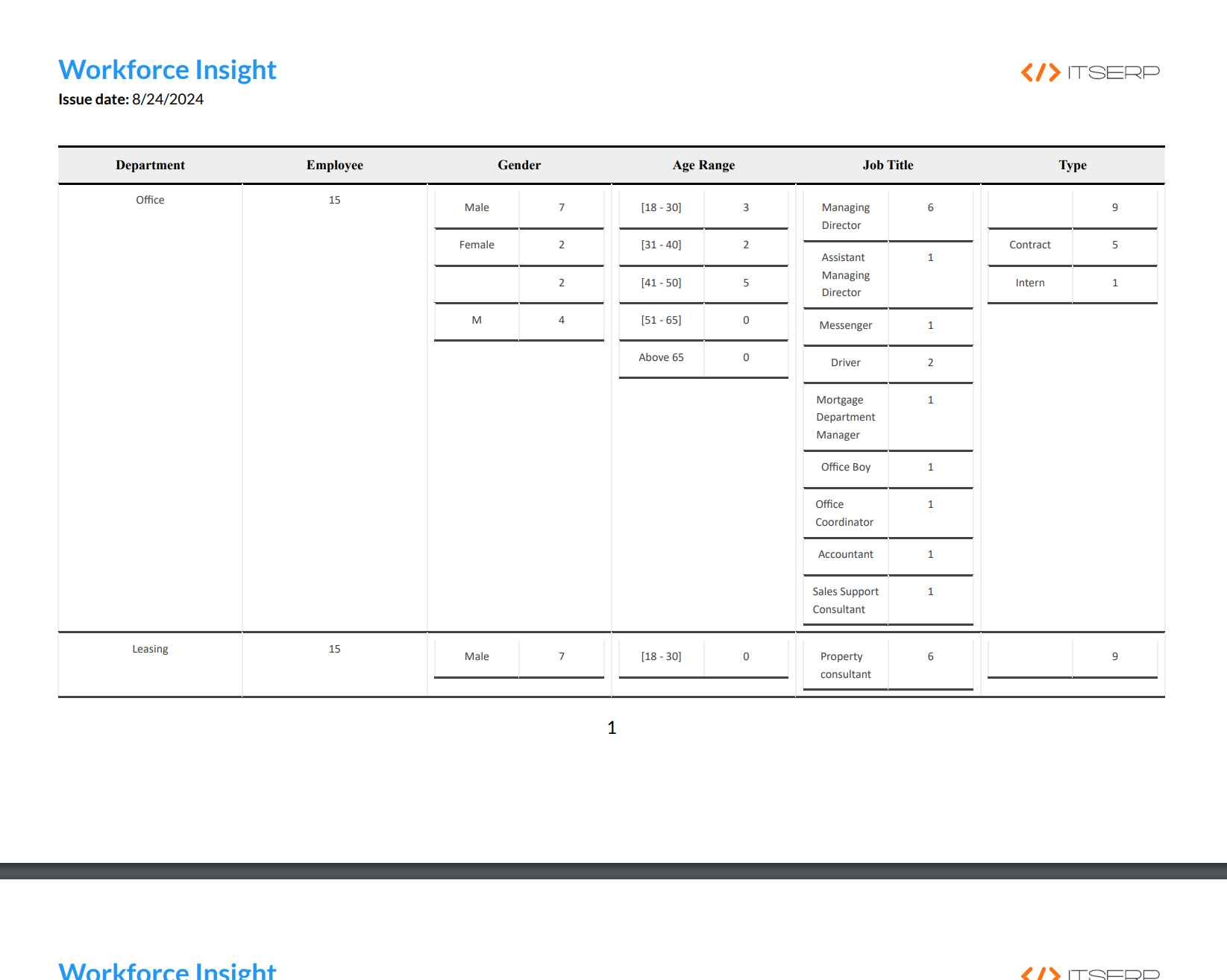Viewport: 1227px width, 980px height.
Task: Click the blue Workforce Insight title
Action: (x=167, y=69)
